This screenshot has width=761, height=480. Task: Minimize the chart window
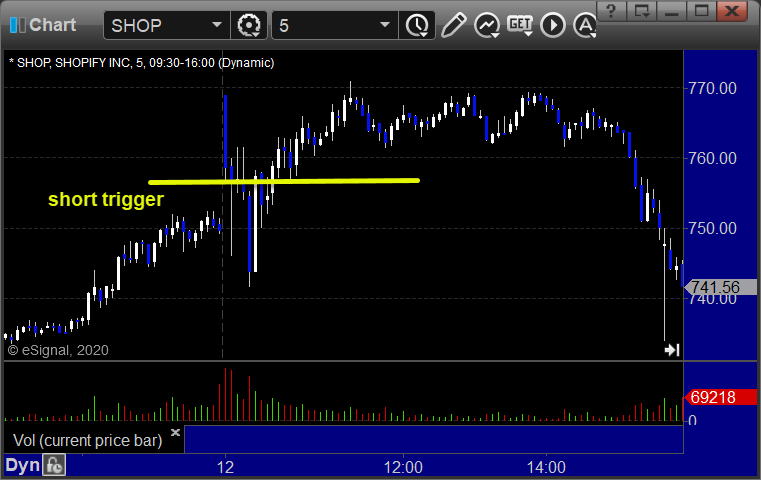[672, 11]
